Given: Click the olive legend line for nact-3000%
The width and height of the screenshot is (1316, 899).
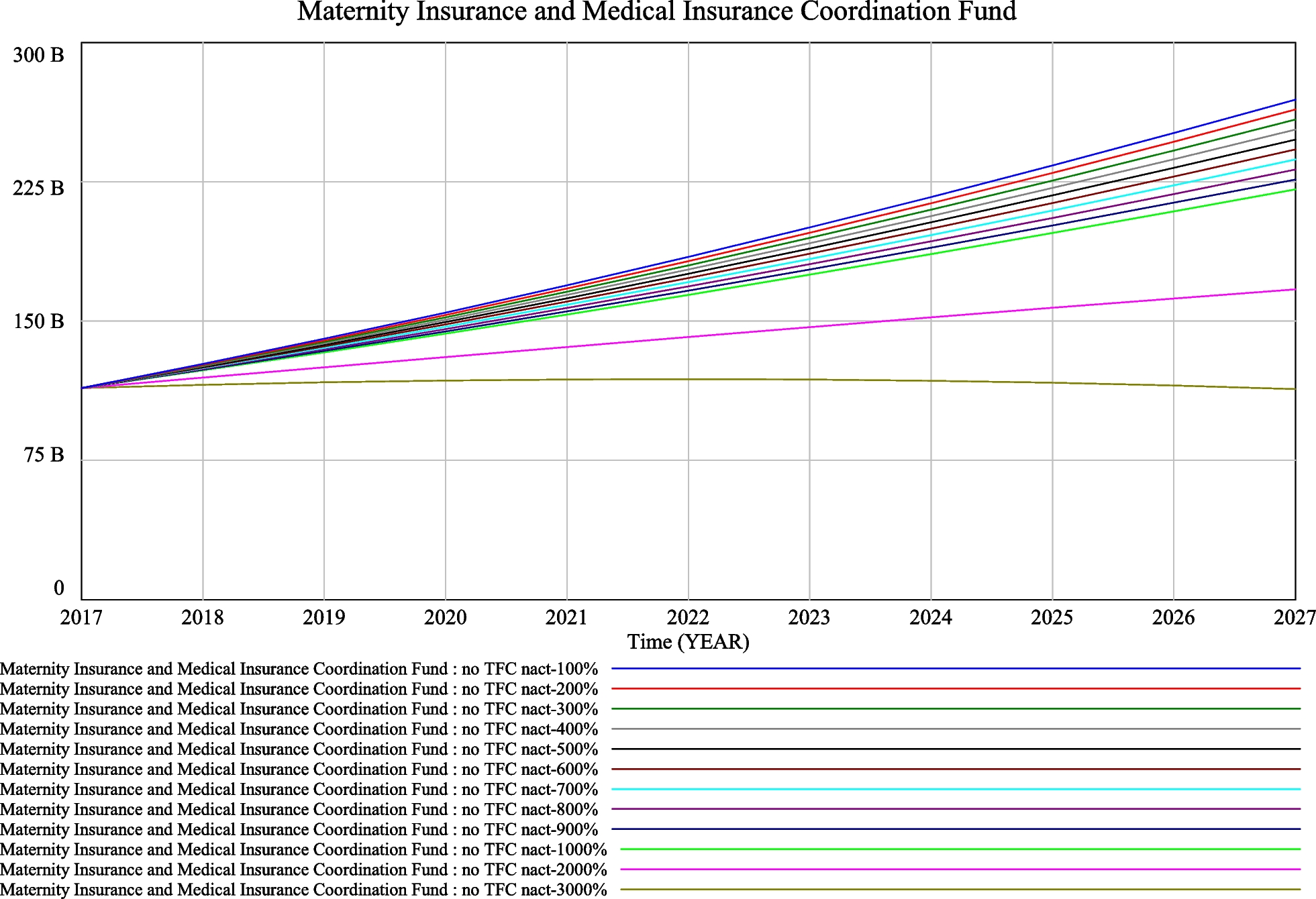Looking at the screenshot, I should [x=960, y=890].
